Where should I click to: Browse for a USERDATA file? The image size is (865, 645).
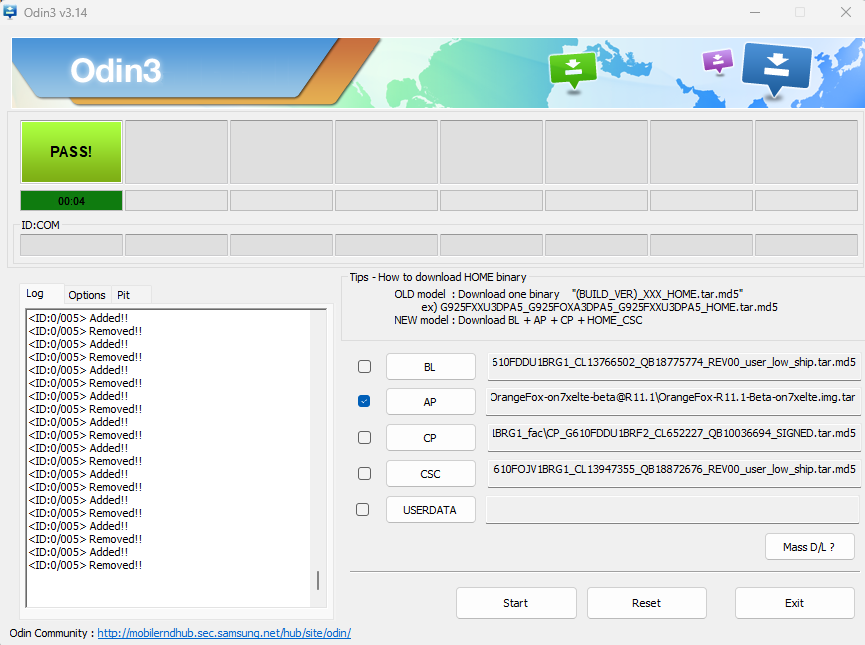coord(430,510)
